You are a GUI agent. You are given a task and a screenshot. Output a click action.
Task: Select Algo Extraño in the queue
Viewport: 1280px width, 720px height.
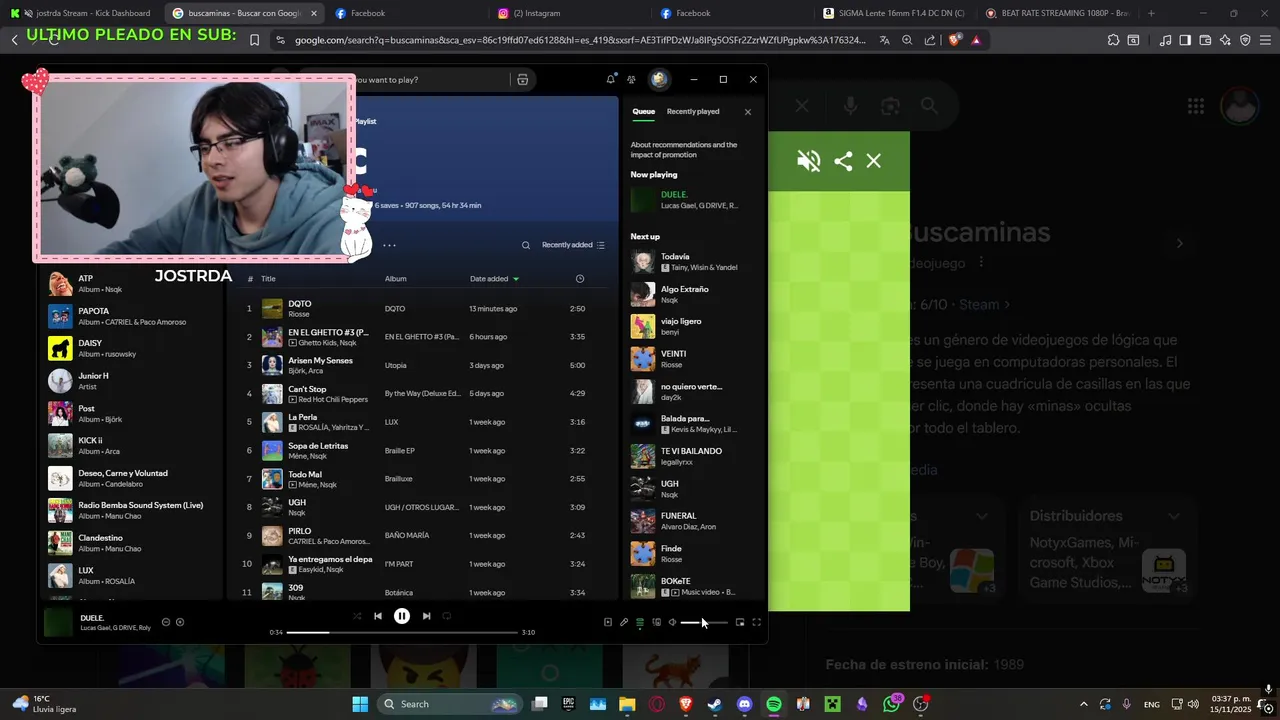690,294
